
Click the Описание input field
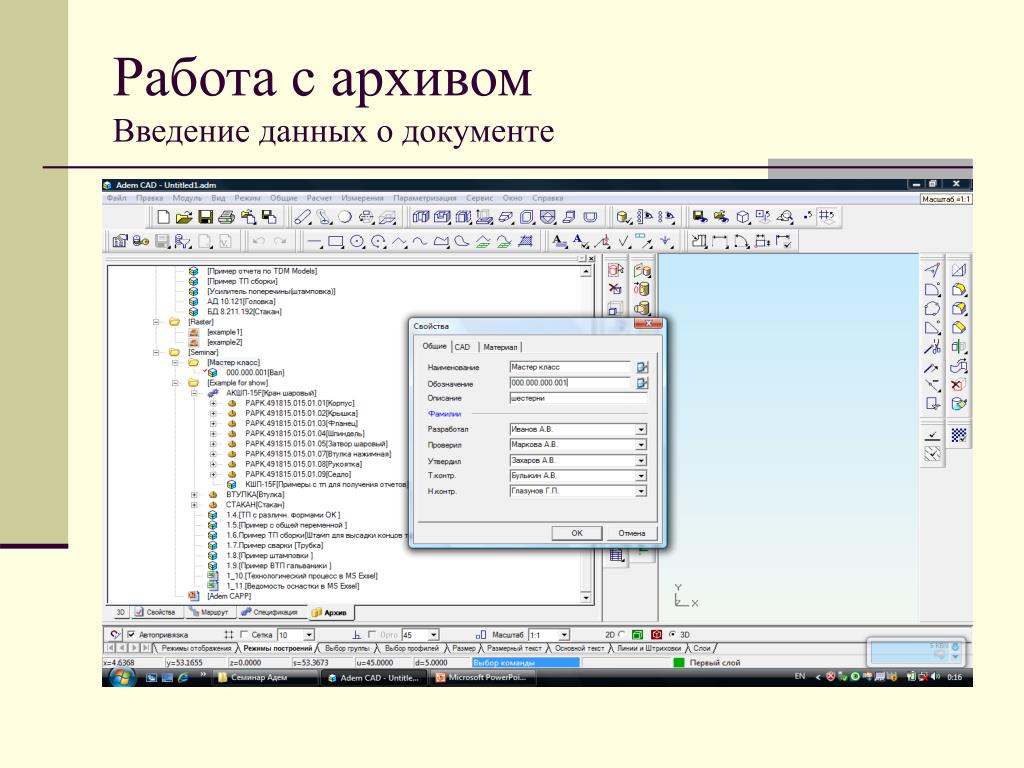pos(578,398)
